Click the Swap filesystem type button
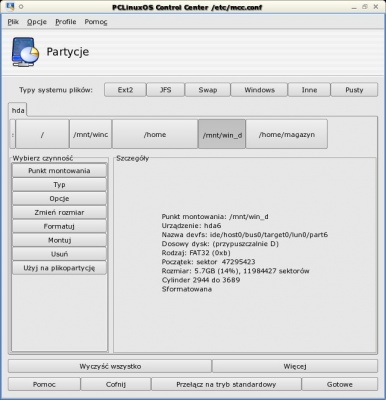This screenshot has width=386, height=400. [208, 90]
